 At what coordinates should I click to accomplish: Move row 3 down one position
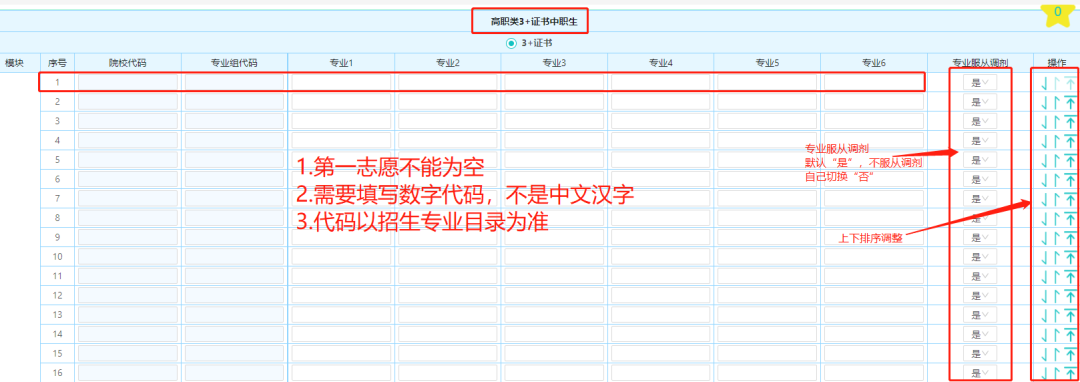(x=1044, y=122)
